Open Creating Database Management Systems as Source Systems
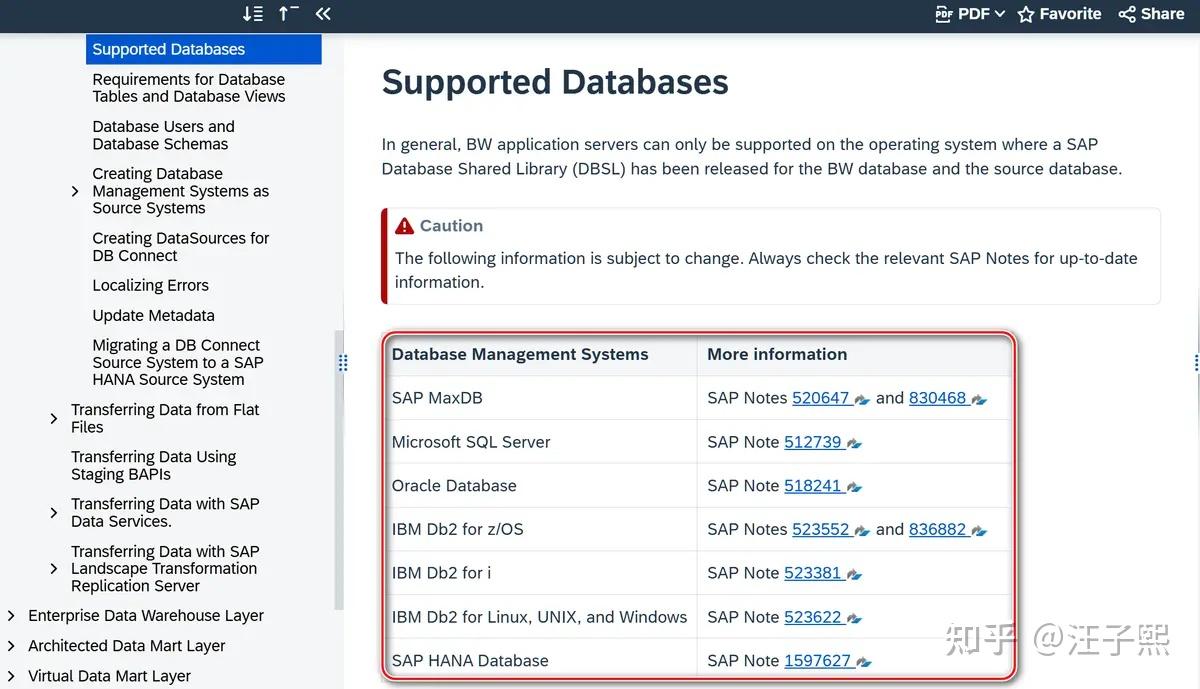The image size is (1200, 689). (181, 191)
